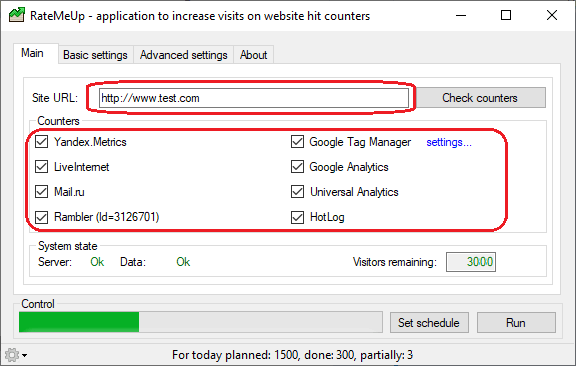Switch to the About tab
576x366 pixels.
[x=253, y=55]
